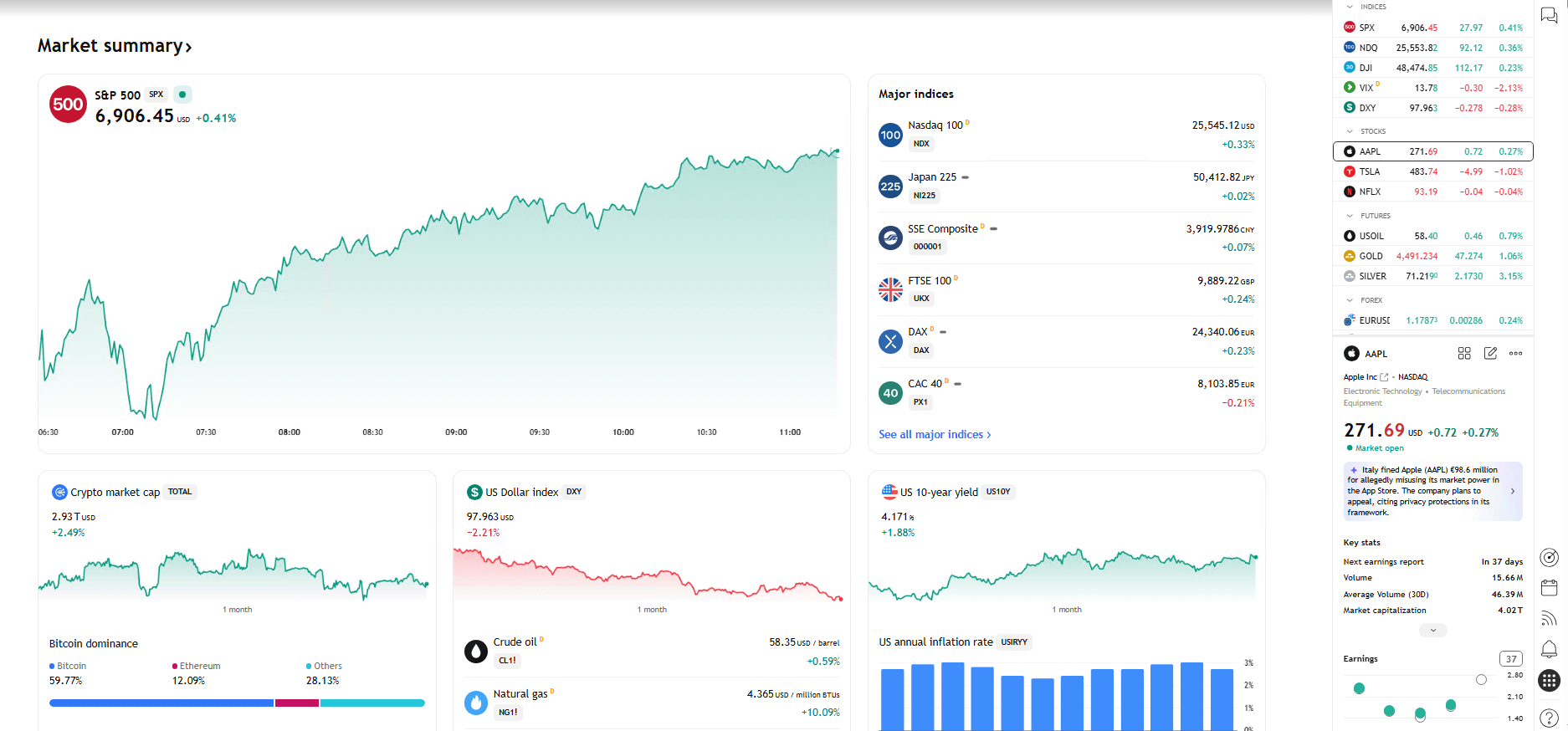Select TSLA row in watchlist
This screenshot has height=731, width=1568.
[x=1432, y=171]
